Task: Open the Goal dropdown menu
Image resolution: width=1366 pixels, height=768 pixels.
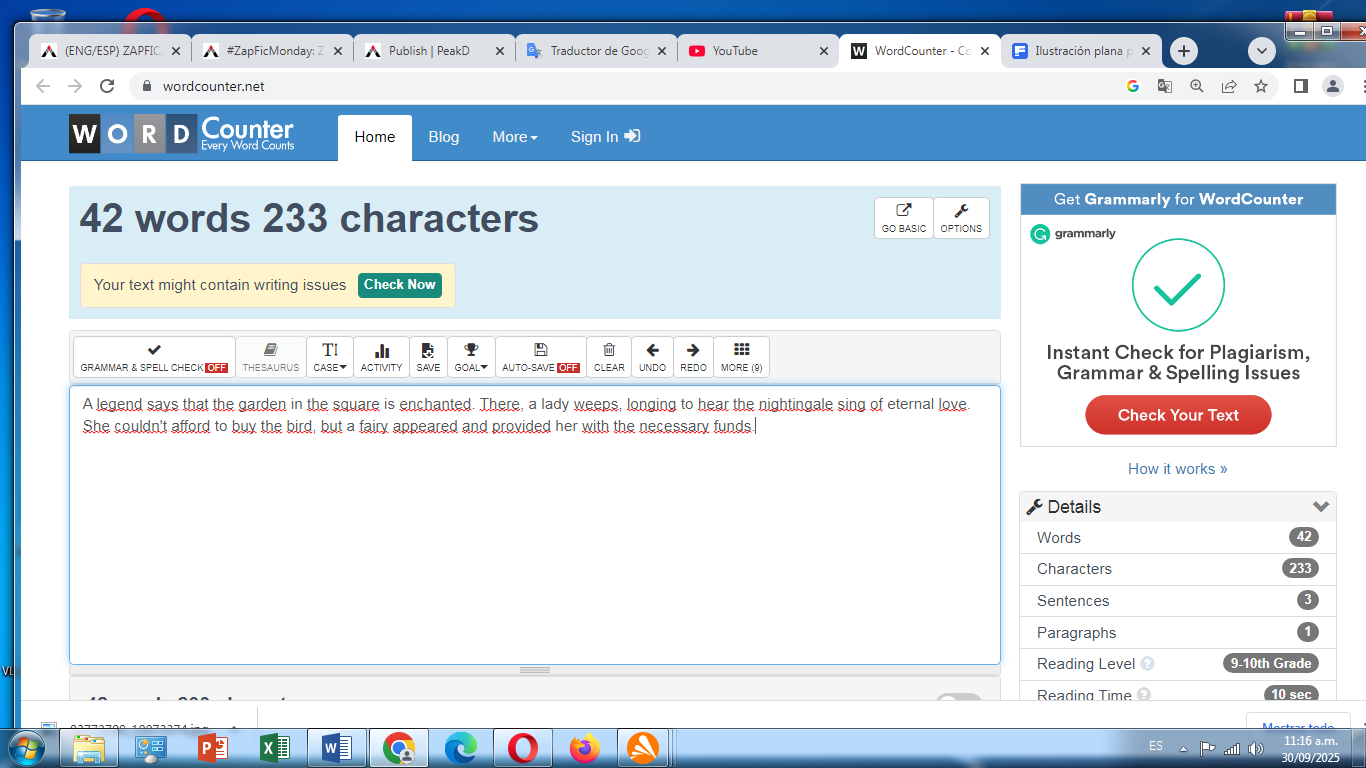Action: point(471,357)
